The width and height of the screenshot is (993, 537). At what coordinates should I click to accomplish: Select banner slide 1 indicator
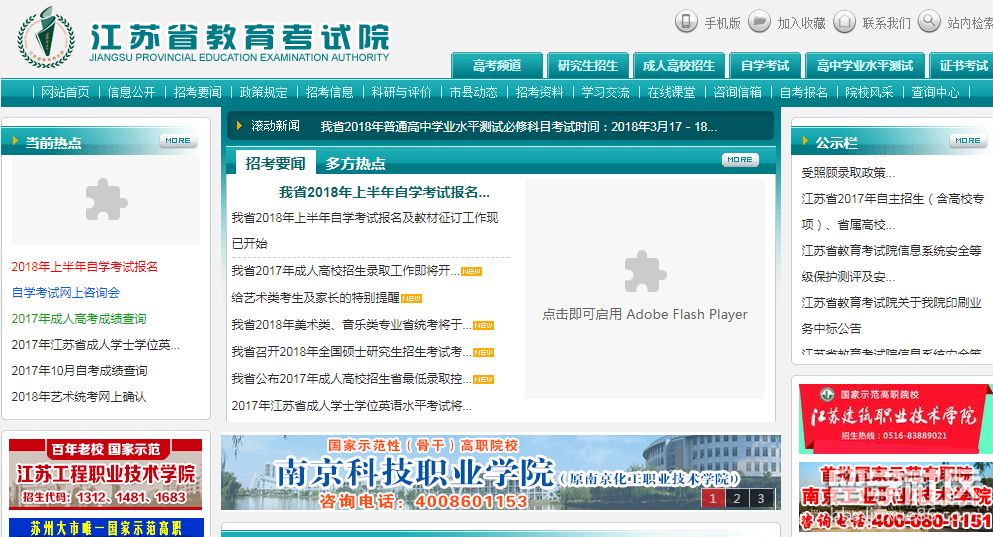pyautogui.click(x=712, y=498)
